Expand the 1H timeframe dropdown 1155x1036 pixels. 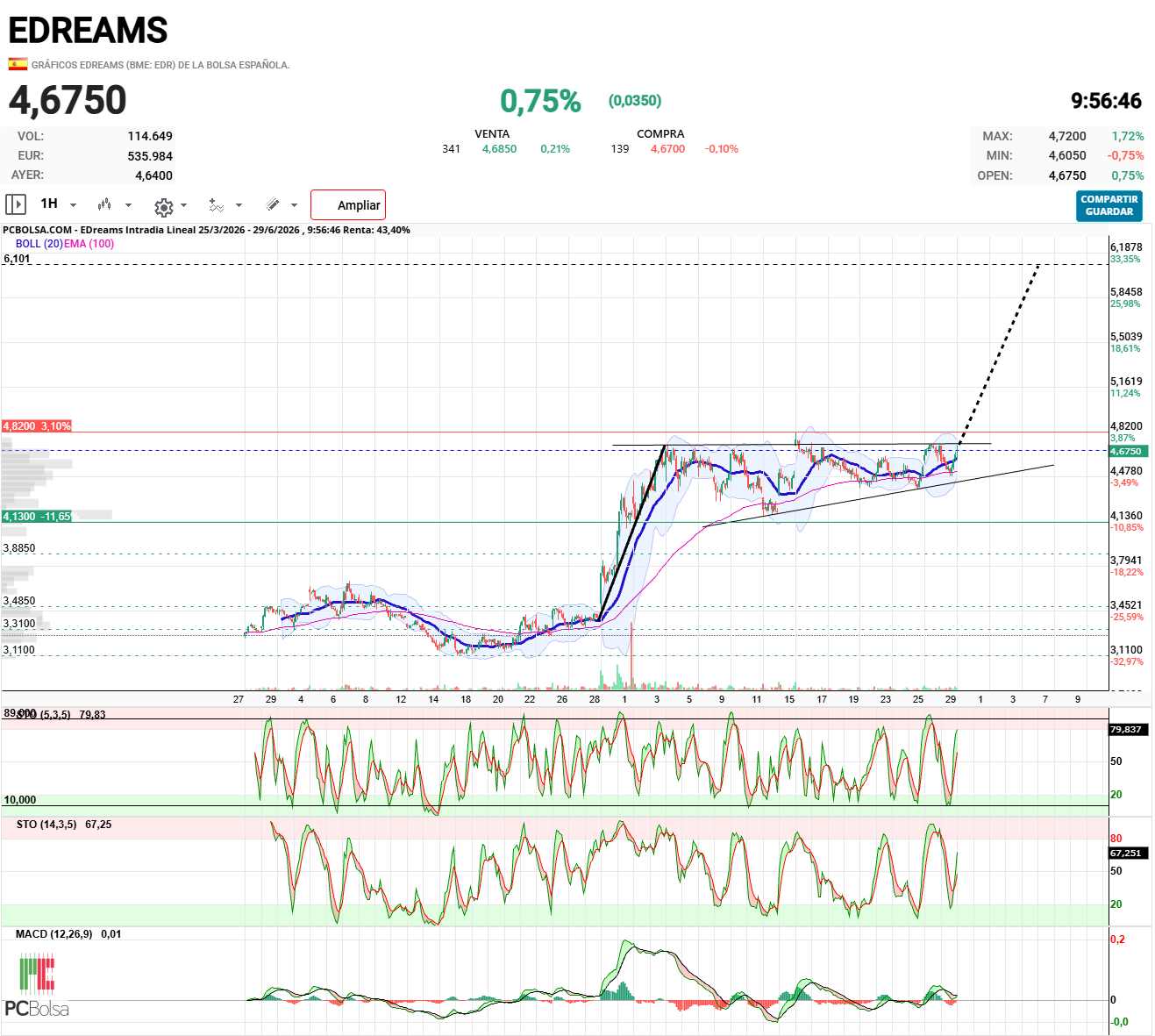[x=73, y=205]
